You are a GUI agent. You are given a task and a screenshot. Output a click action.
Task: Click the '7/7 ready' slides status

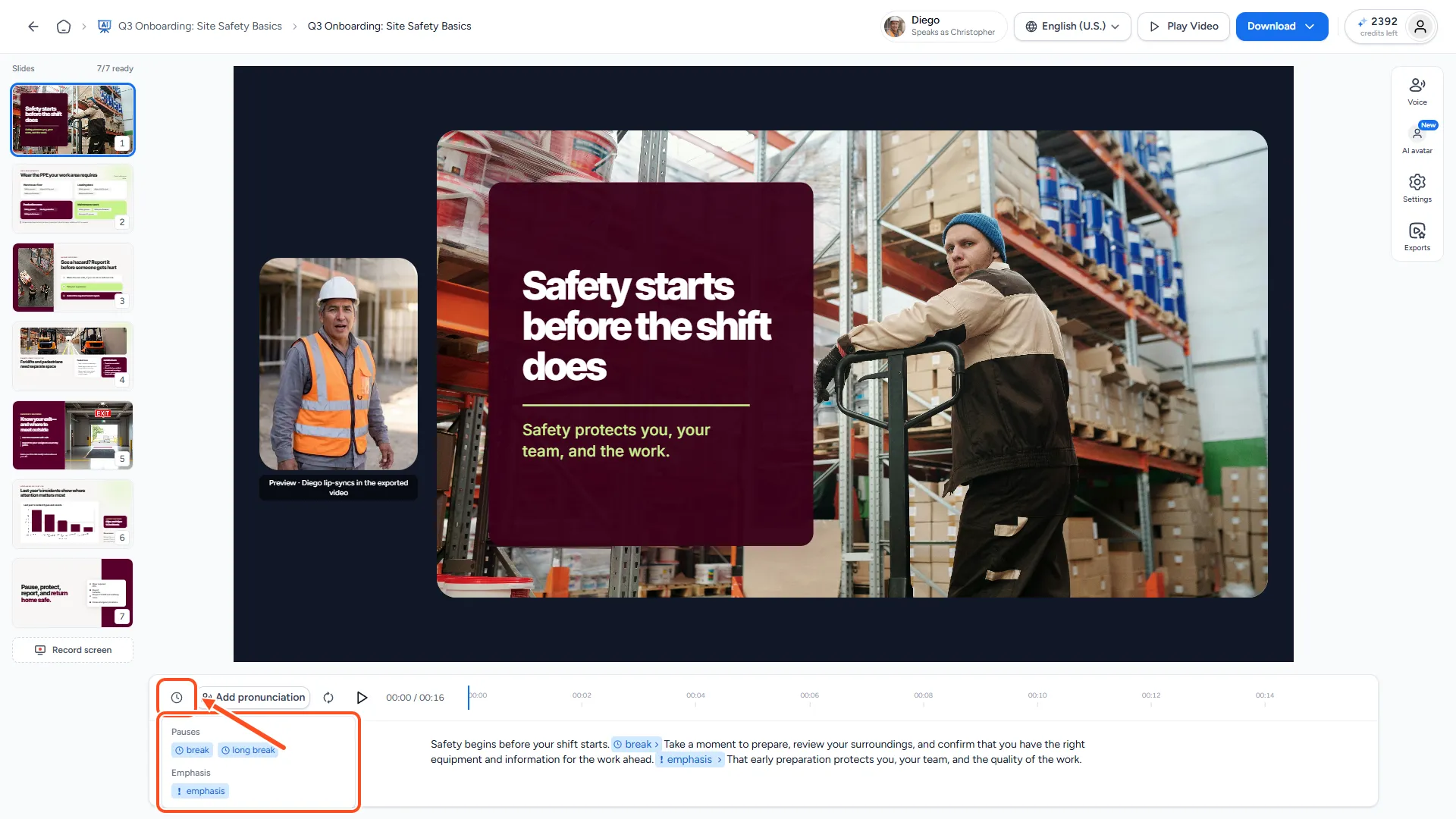(x=115, y=68)
